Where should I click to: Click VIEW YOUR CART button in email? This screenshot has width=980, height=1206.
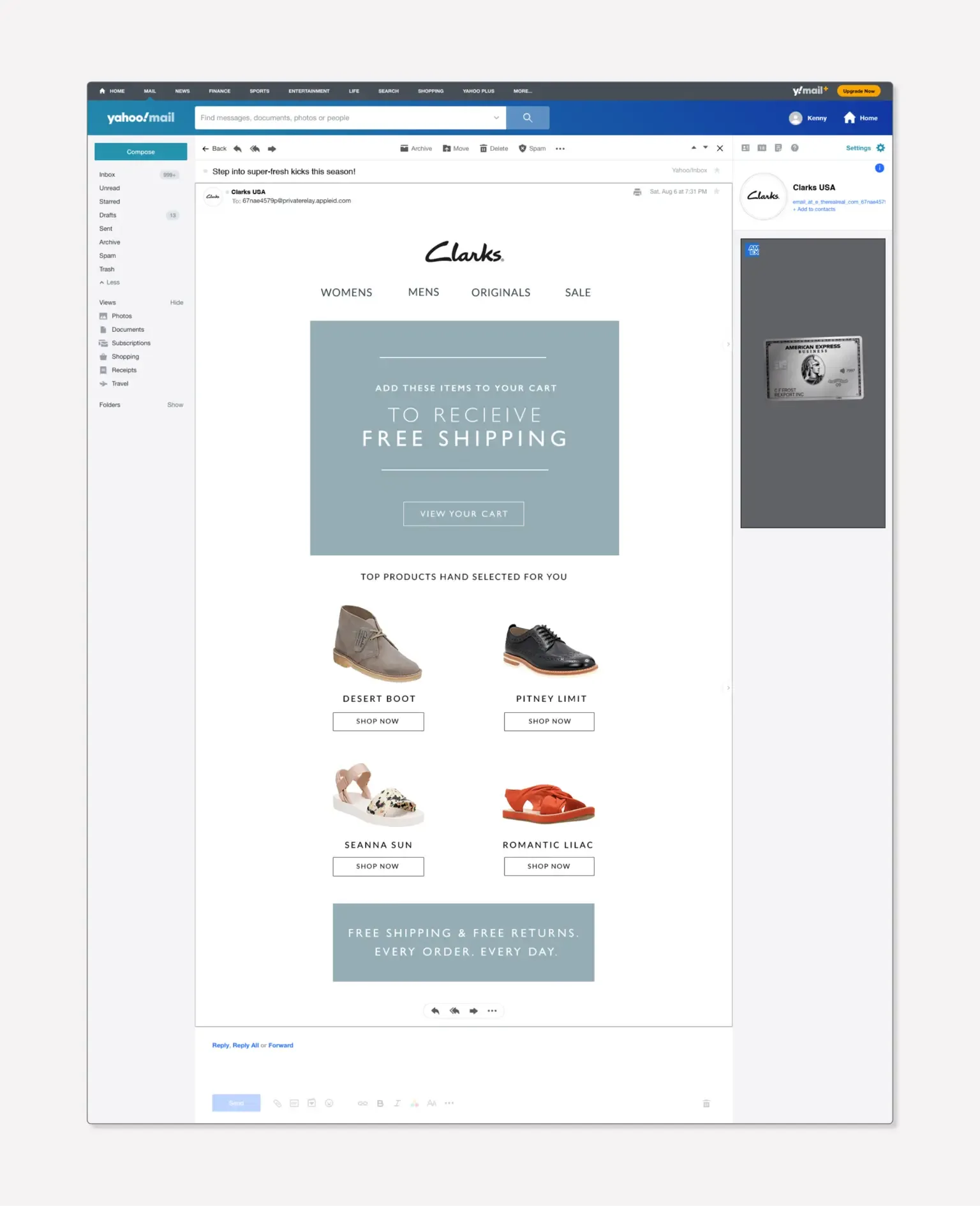click(464, 514)
